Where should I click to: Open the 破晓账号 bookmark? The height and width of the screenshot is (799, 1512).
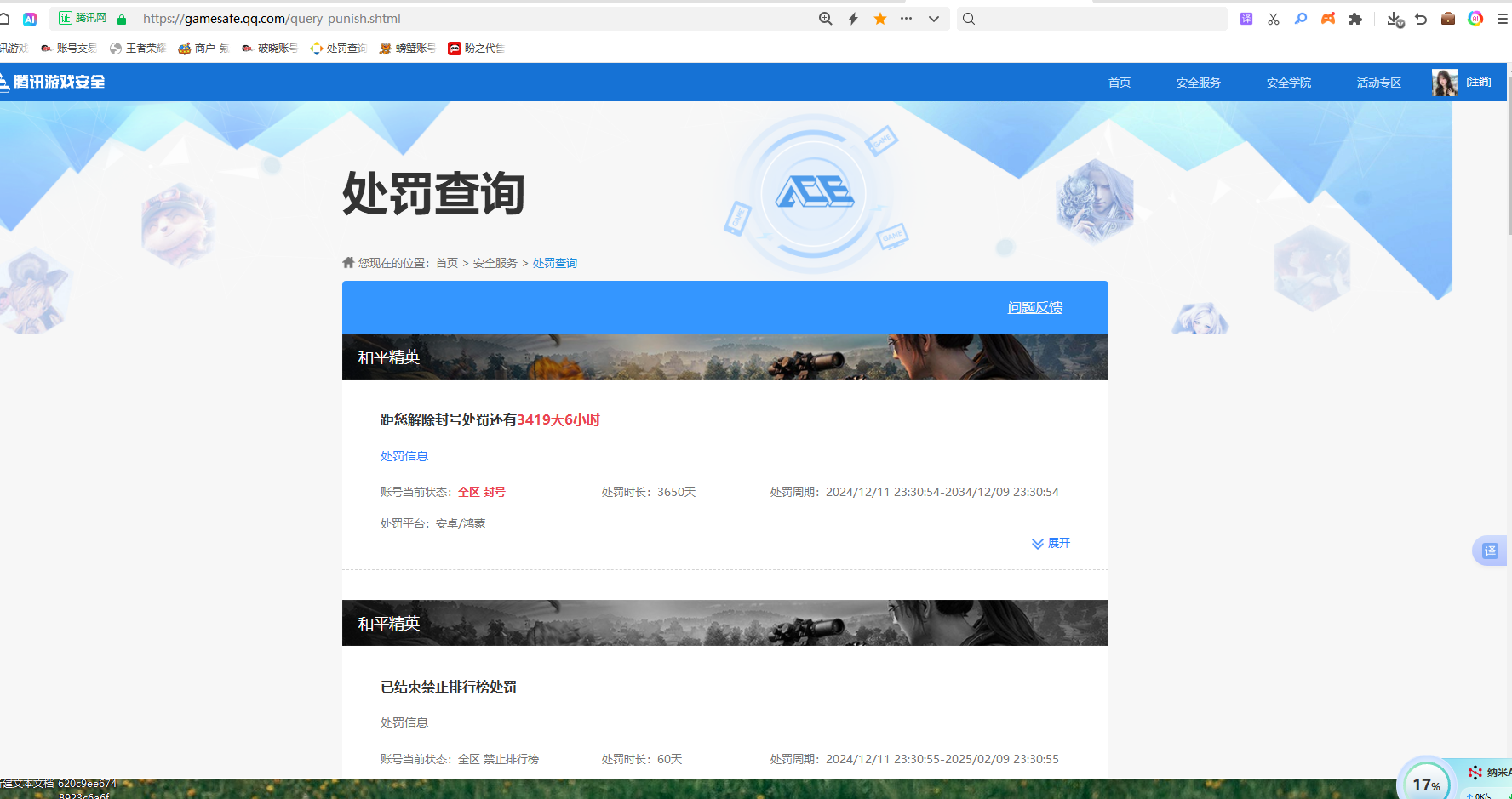[270, 49]
